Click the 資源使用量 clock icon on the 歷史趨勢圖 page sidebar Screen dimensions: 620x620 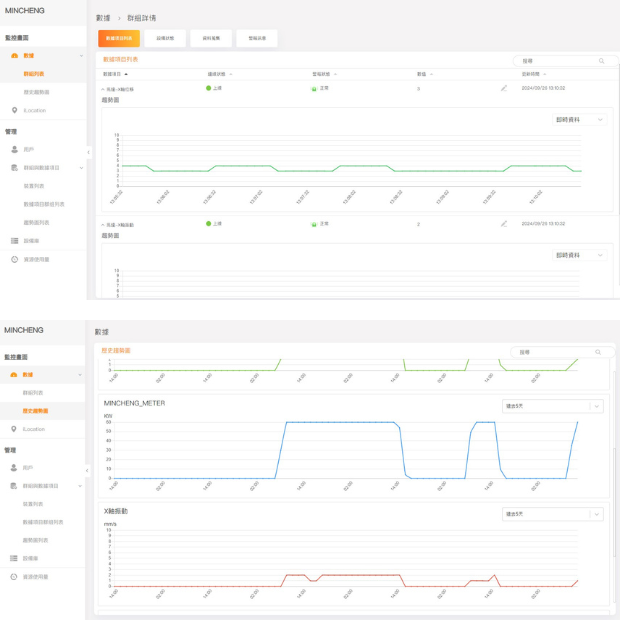(x=14, y=577)
